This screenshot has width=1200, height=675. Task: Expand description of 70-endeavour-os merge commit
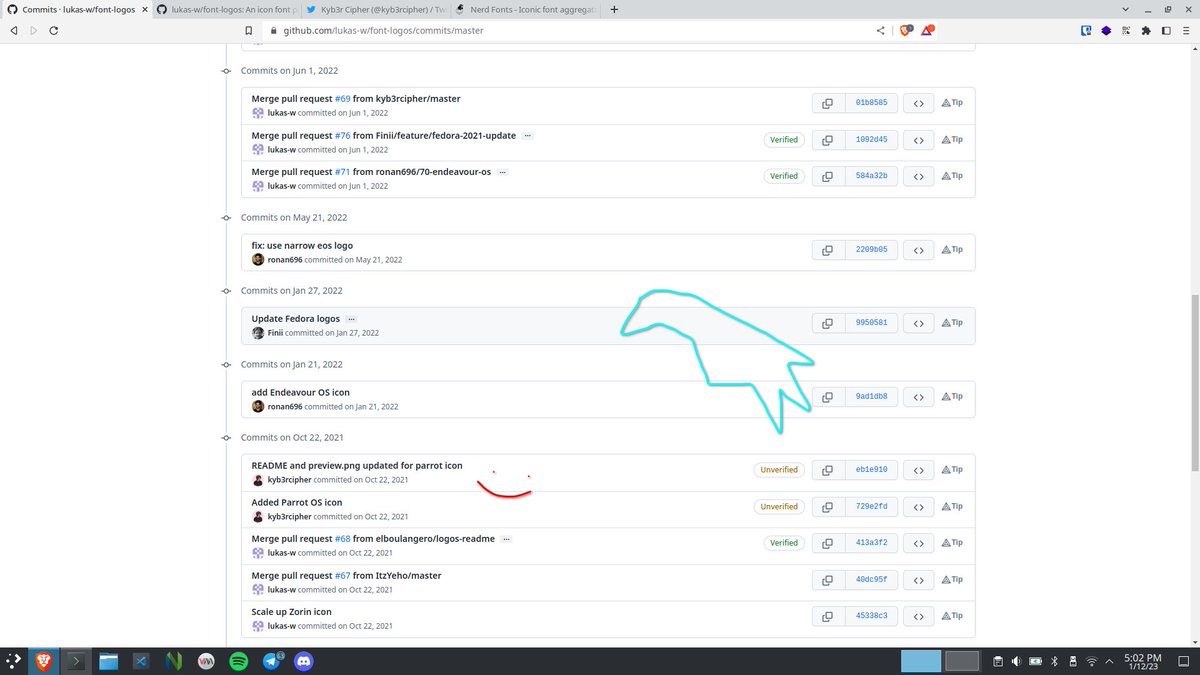click(502, 172)
